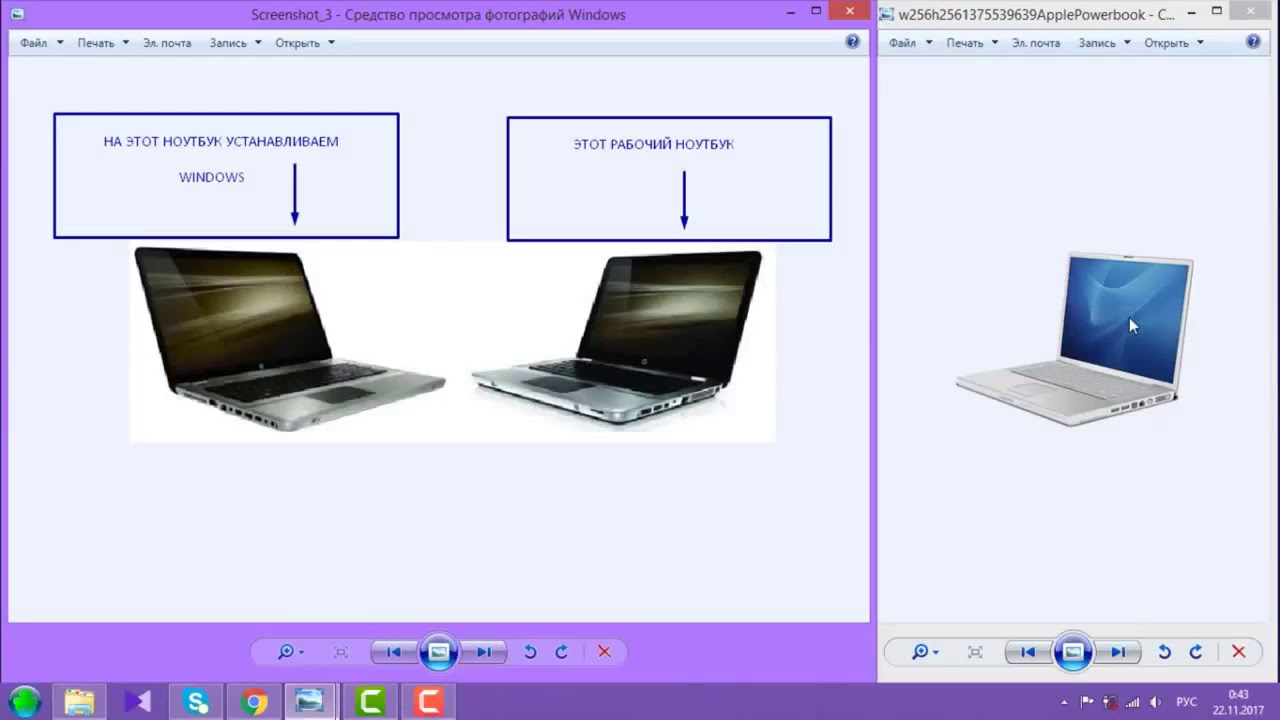Screen dimensions: 1280x720
Task: Delete photo with red X in Screenshot_3 viewer
Action: tap(604, 652)
